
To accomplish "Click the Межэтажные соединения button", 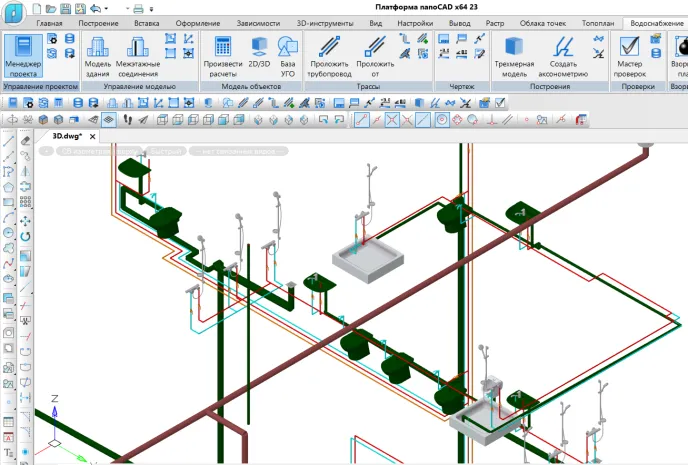I will (137, 56).
